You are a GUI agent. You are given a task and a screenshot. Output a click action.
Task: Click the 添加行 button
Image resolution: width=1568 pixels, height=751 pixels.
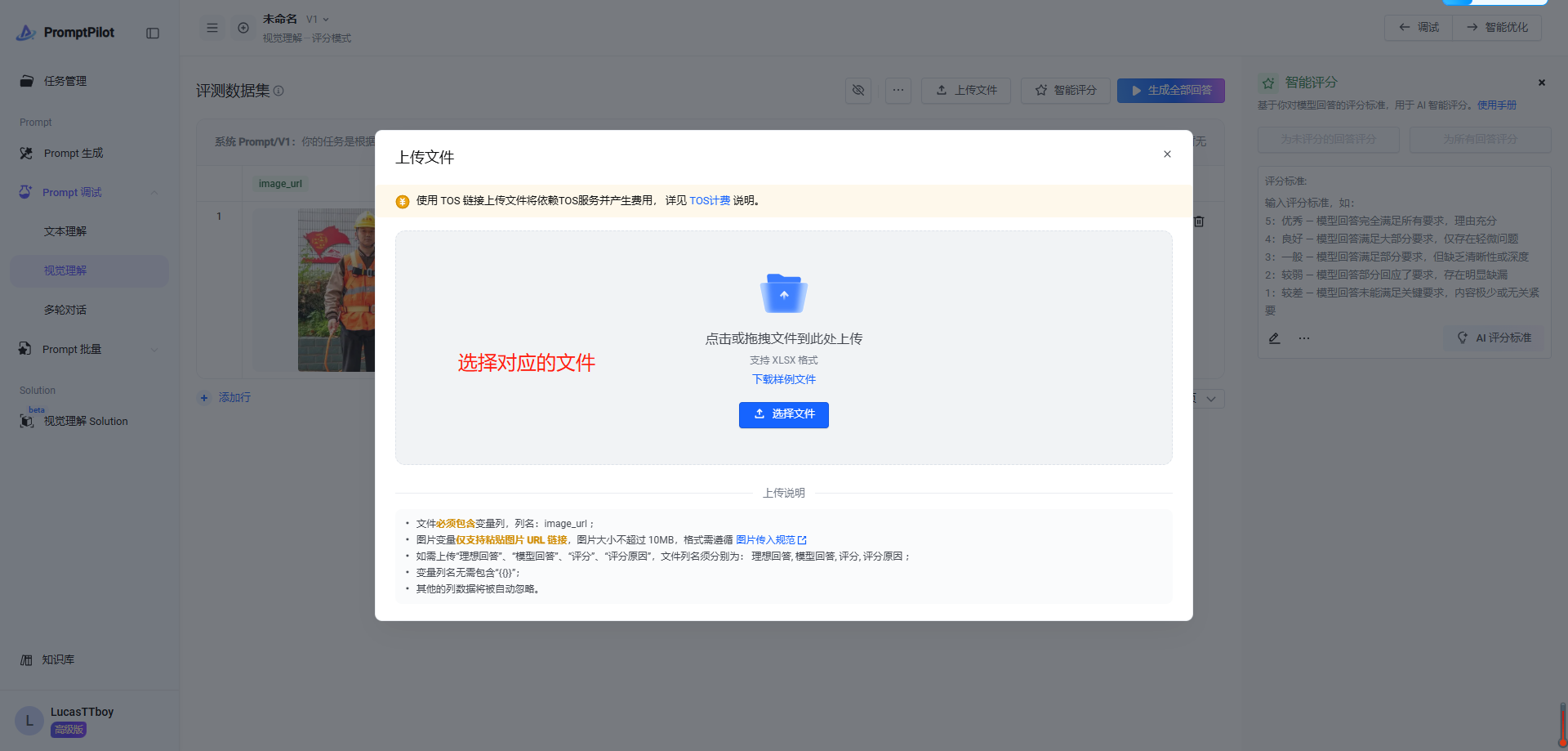pyautogui.click(x=225, y=398)
